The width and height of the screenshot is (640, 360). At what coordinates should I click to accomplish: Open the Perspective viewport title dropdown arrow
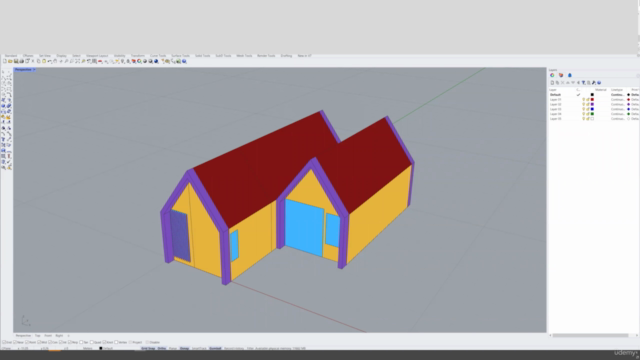[x=34, y=69]
